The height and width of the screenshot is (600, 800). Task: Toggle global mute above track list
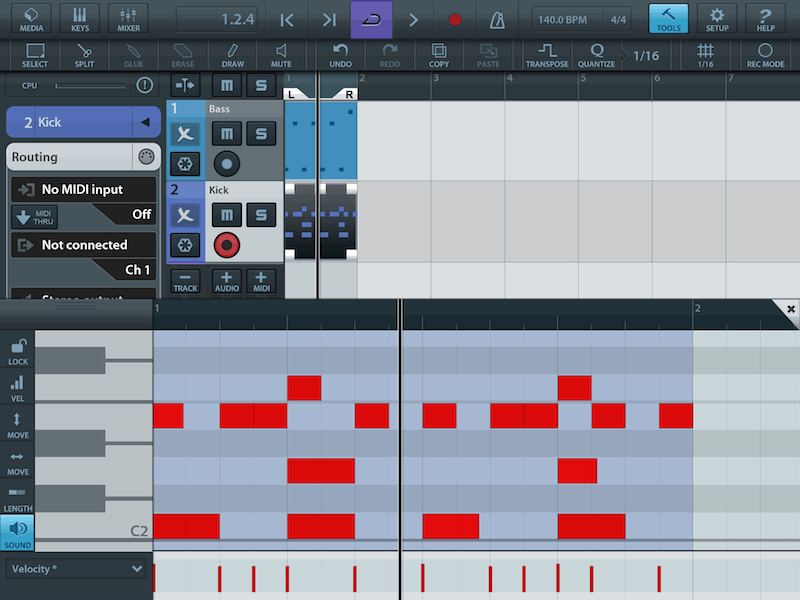pyautogui.click(x=227, y=85)
